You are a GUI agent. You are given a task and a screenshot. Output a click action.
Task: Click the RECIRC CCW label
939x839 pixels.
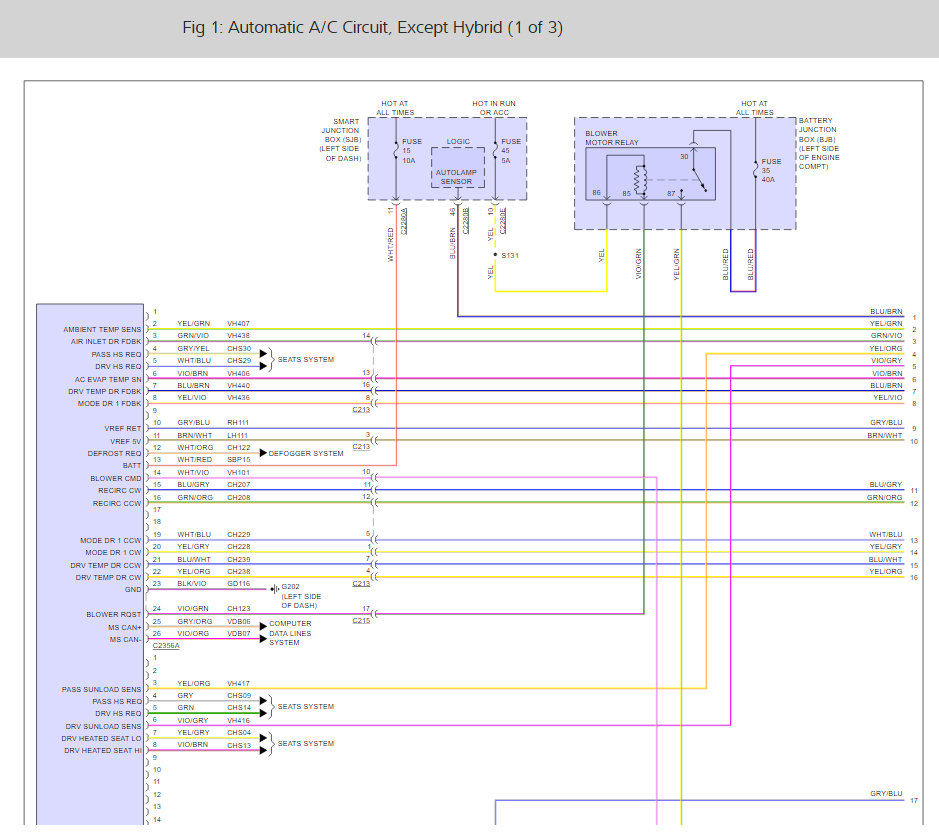coord(117,504)
